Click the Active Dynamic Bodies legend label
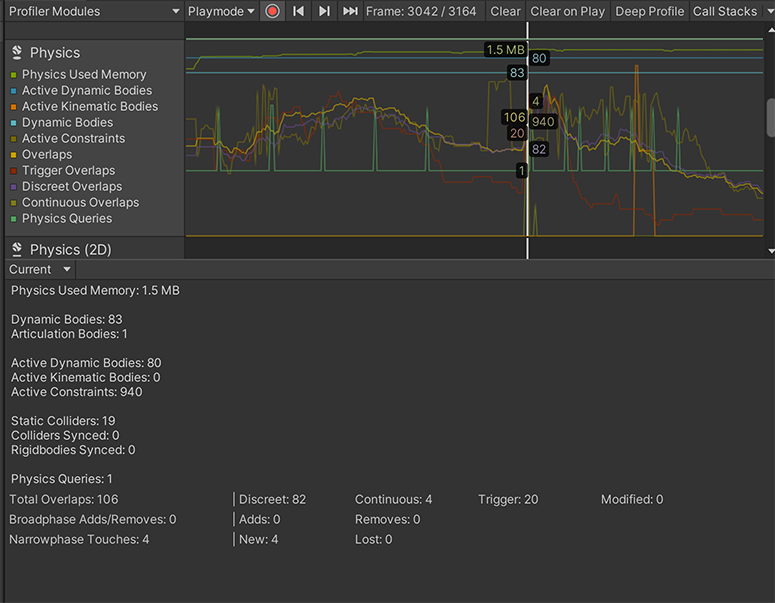 click(87, 90)
